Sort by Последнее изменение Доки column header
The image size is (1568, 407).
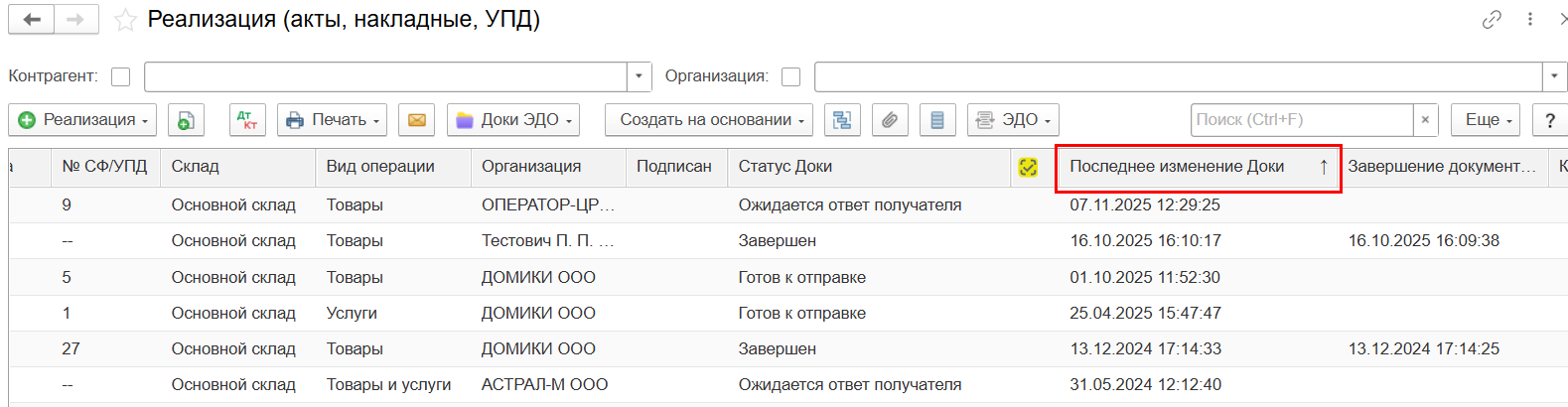[1177, 167]
